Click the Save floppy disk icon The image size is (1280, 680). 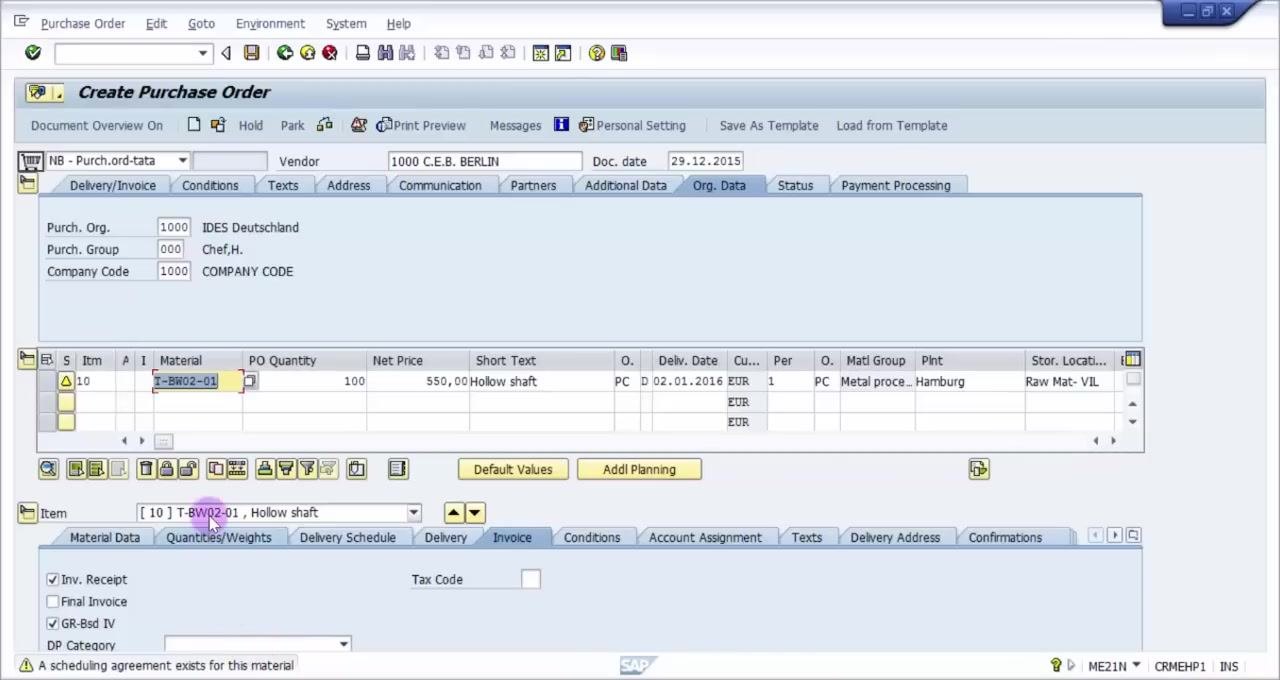[252, 53]
